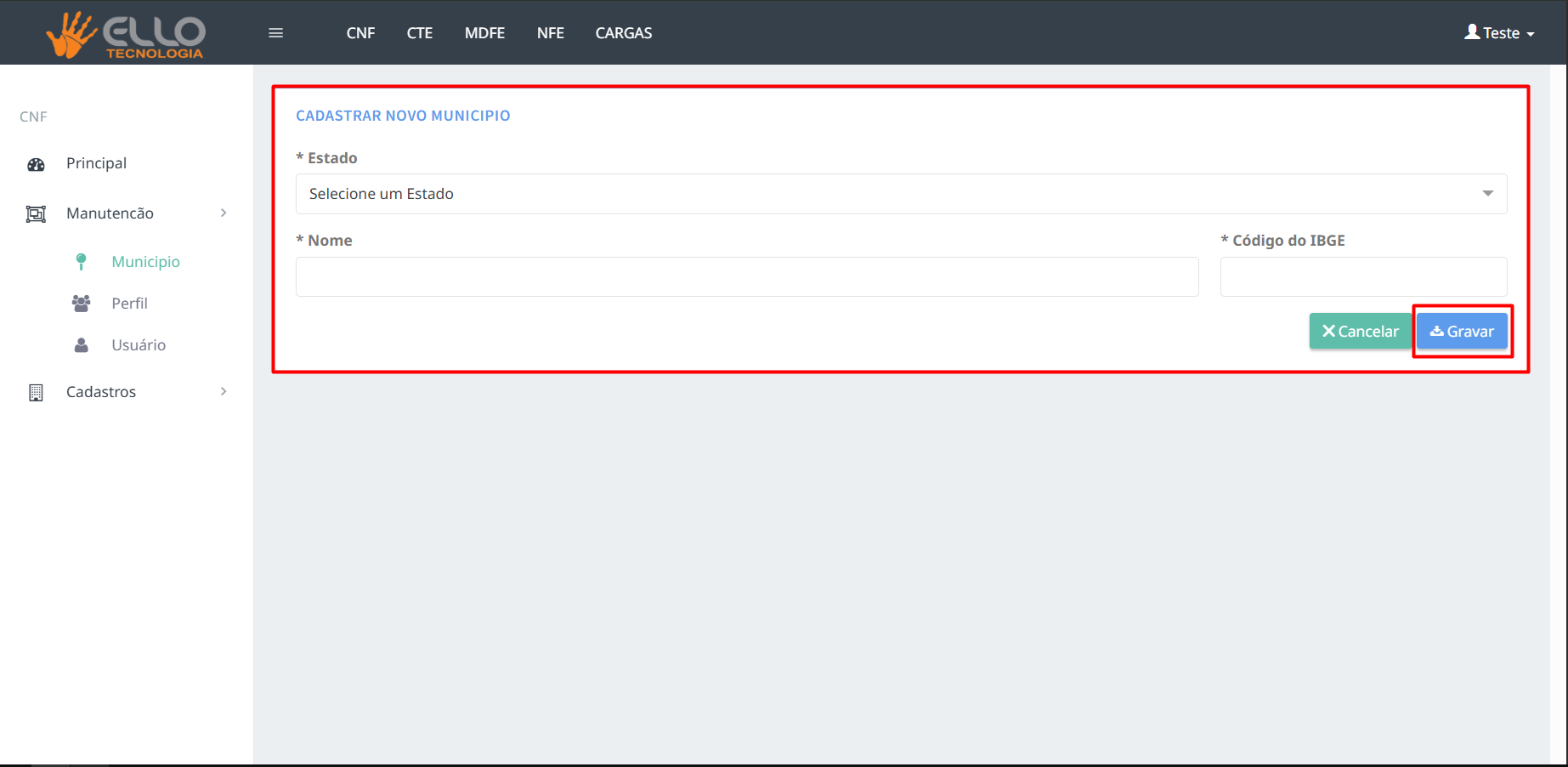The image size is (1568, 767).
Task: Click the Ello Tecnologia logo
Action: point(126,34)
